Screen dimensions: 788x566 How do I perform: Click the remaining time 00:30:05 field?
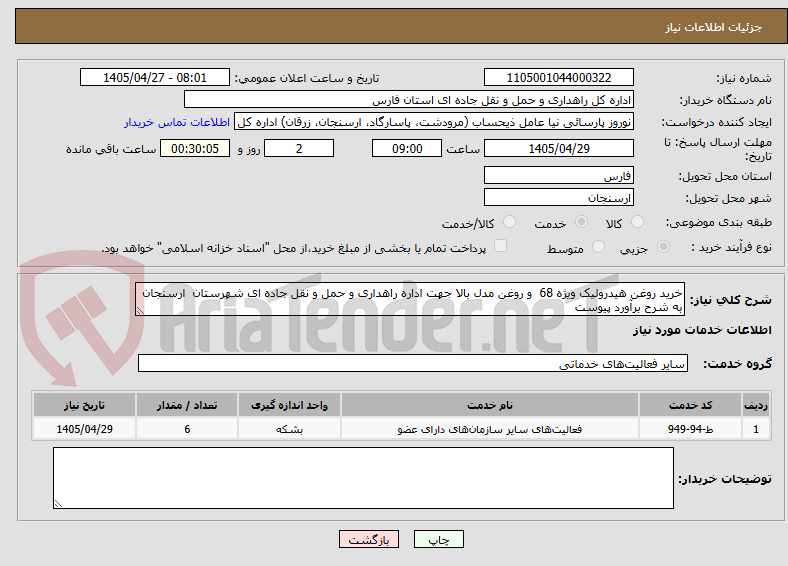195,148
